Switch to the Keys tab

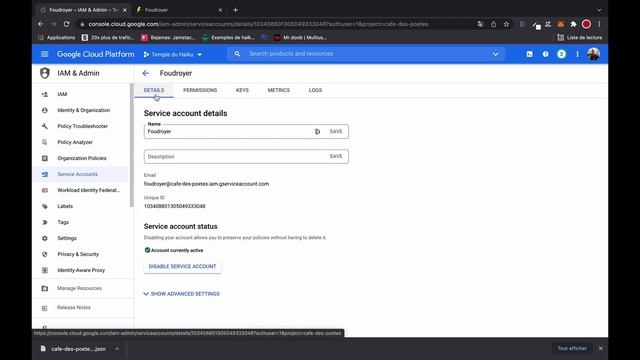(242, 90)
